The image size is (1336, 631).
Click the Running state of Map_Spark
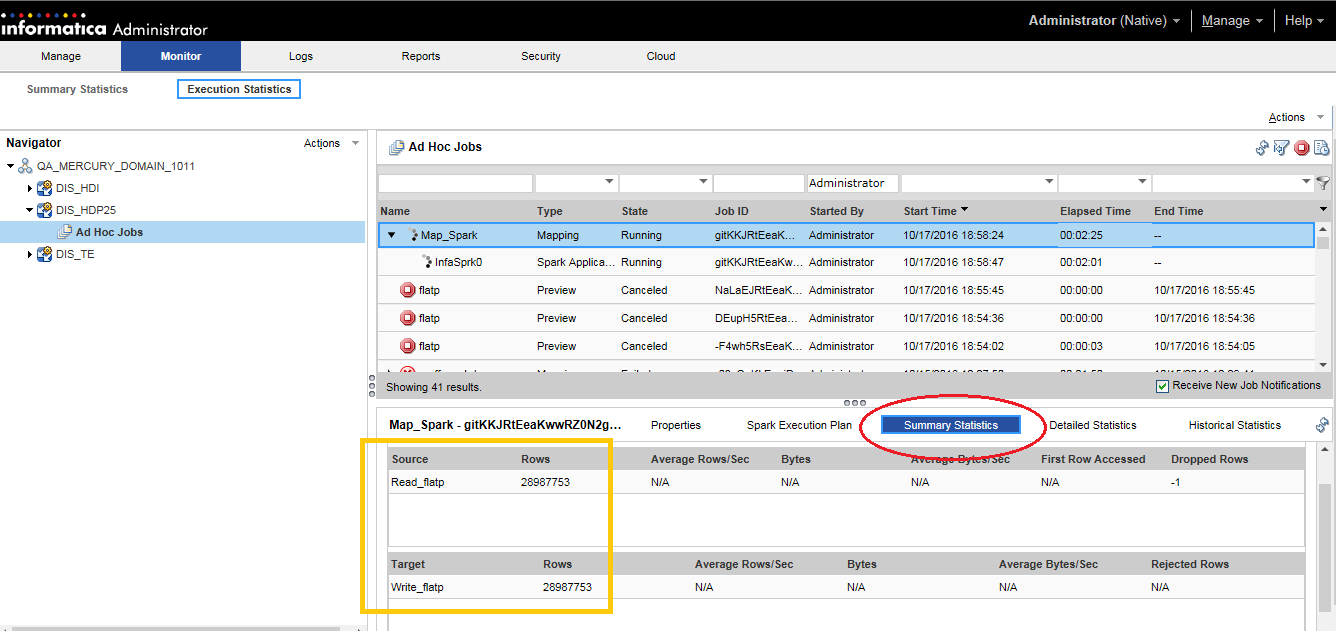tap(641, 235)
